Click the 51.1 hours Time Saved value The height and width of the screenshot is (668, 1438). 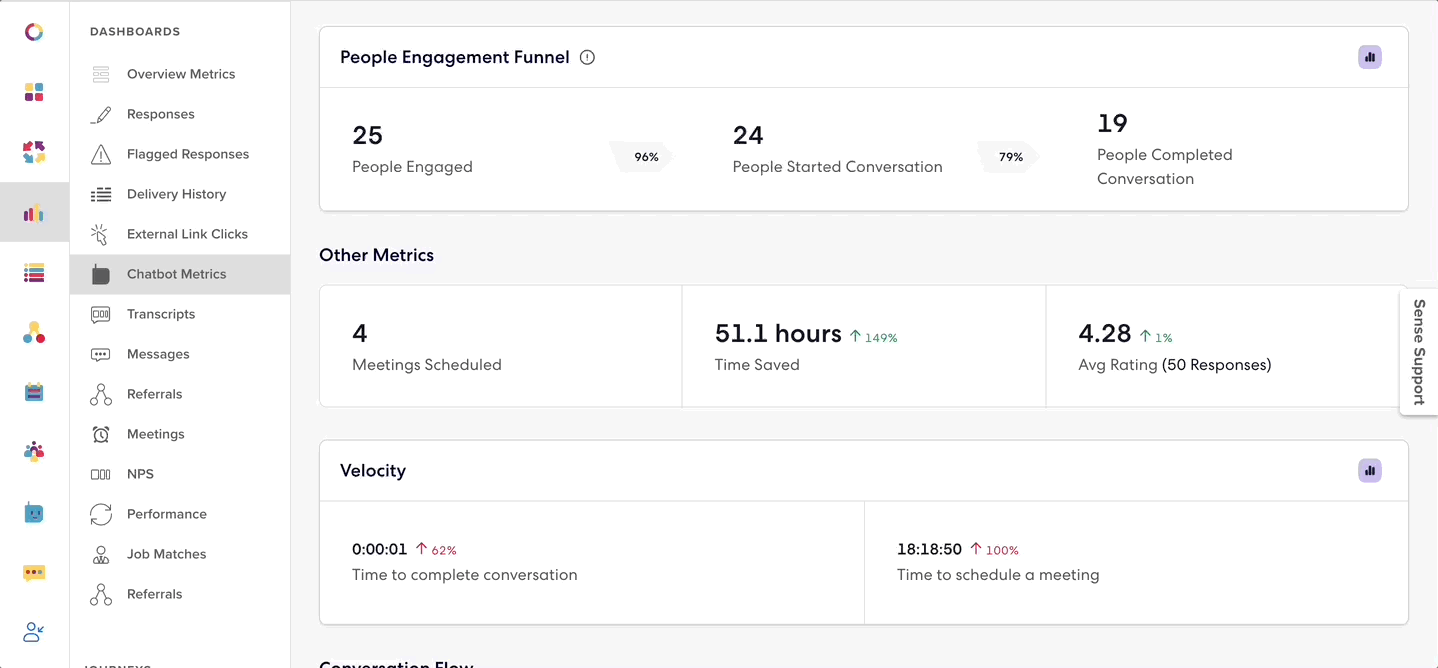[x=778, y=333]
